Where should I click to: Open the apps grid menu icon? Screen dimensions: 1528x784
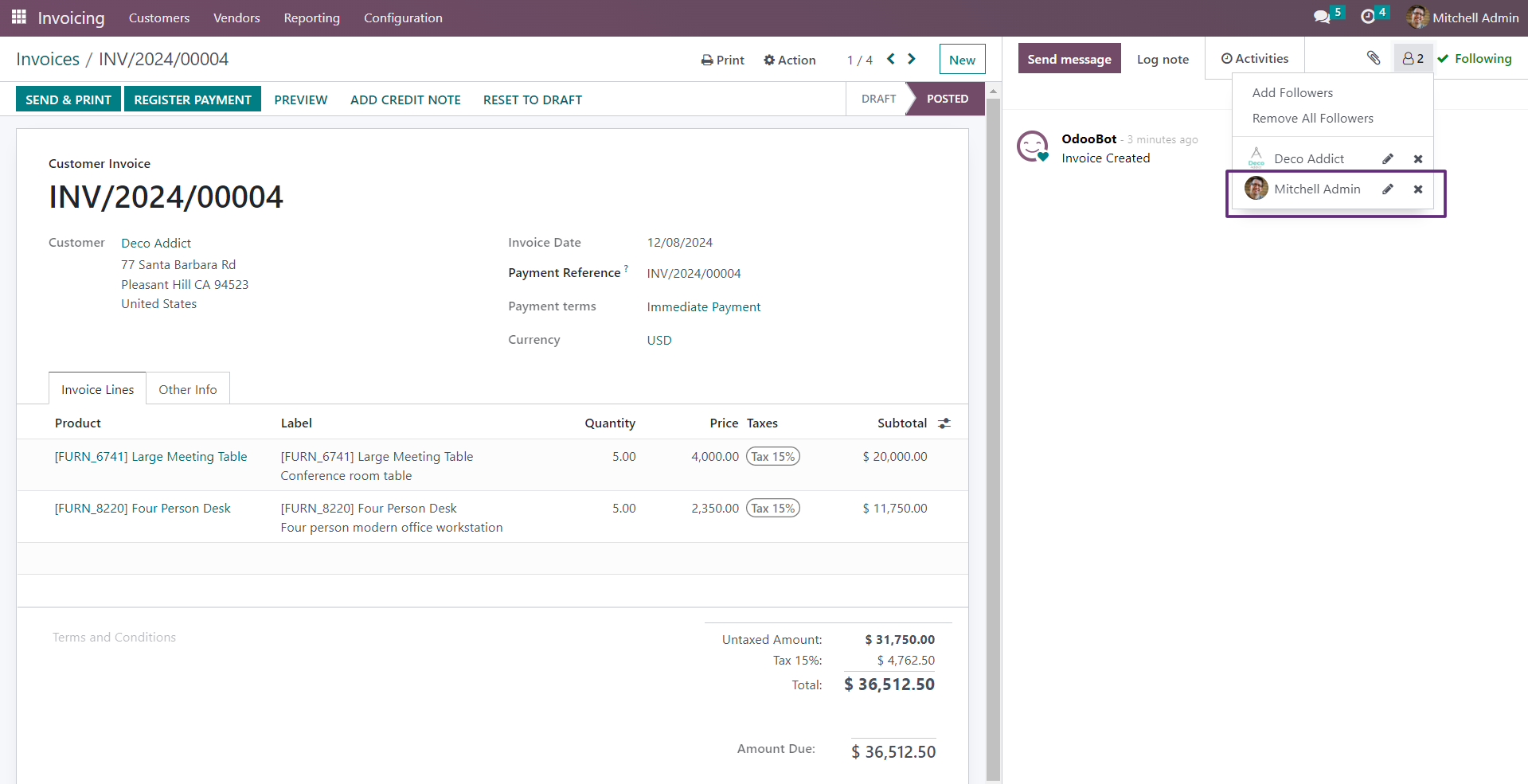click(19, 17)
